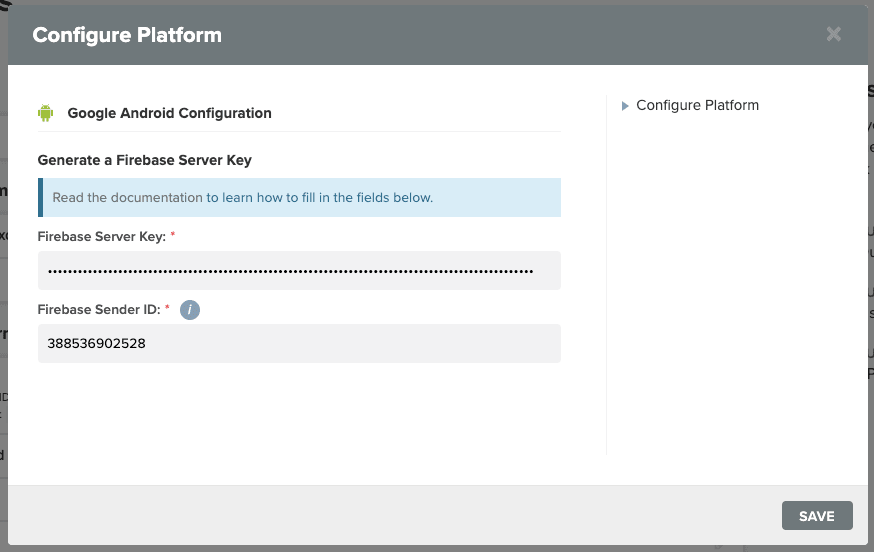
Task: Click the Google Android Configuration heading
Action: click(x=169, y=113)
